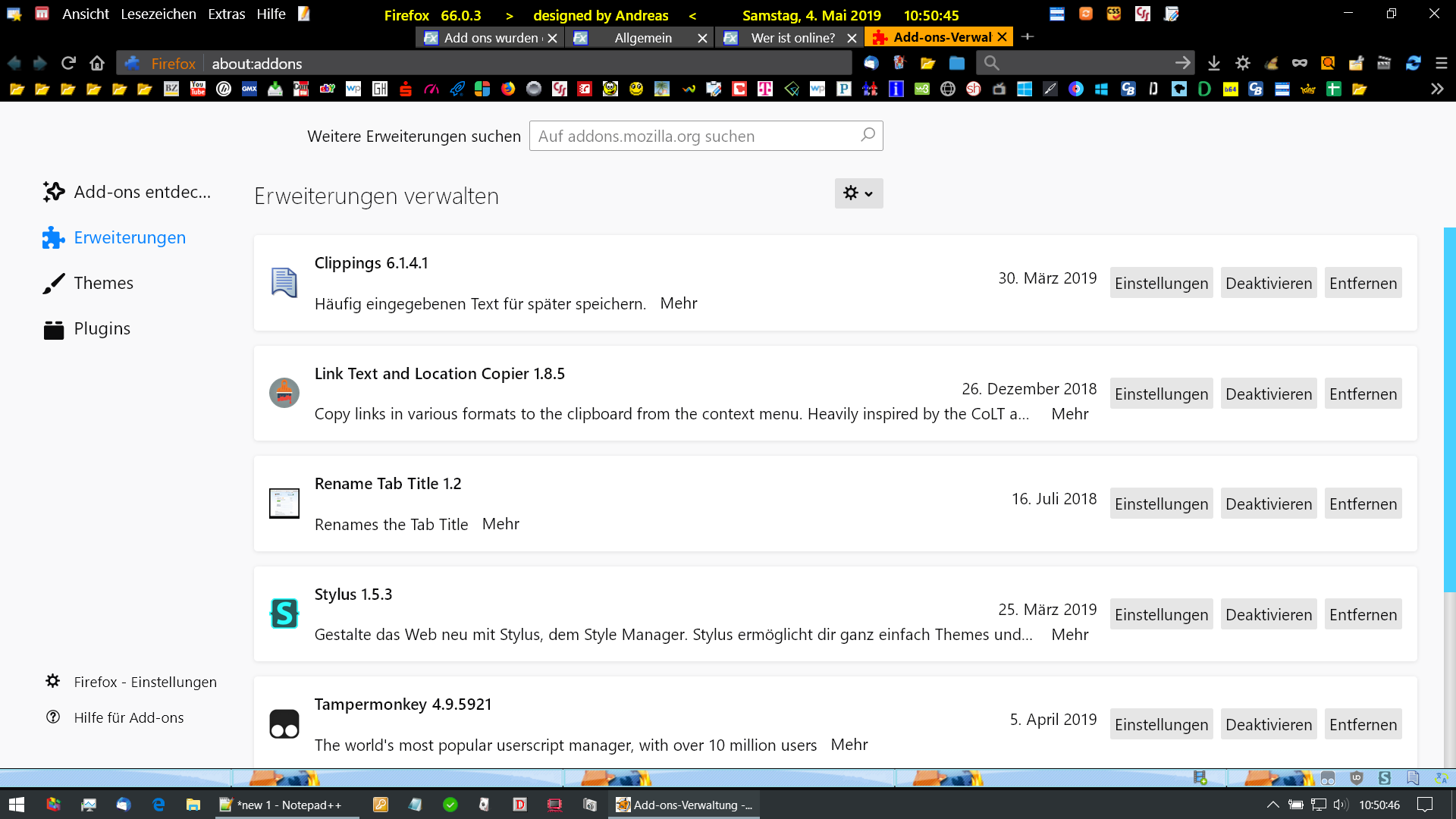Open the gear tools dropdown for extensions
Image resolution: width=1456 pixels, height=819 pixels.
coord(858,193)
